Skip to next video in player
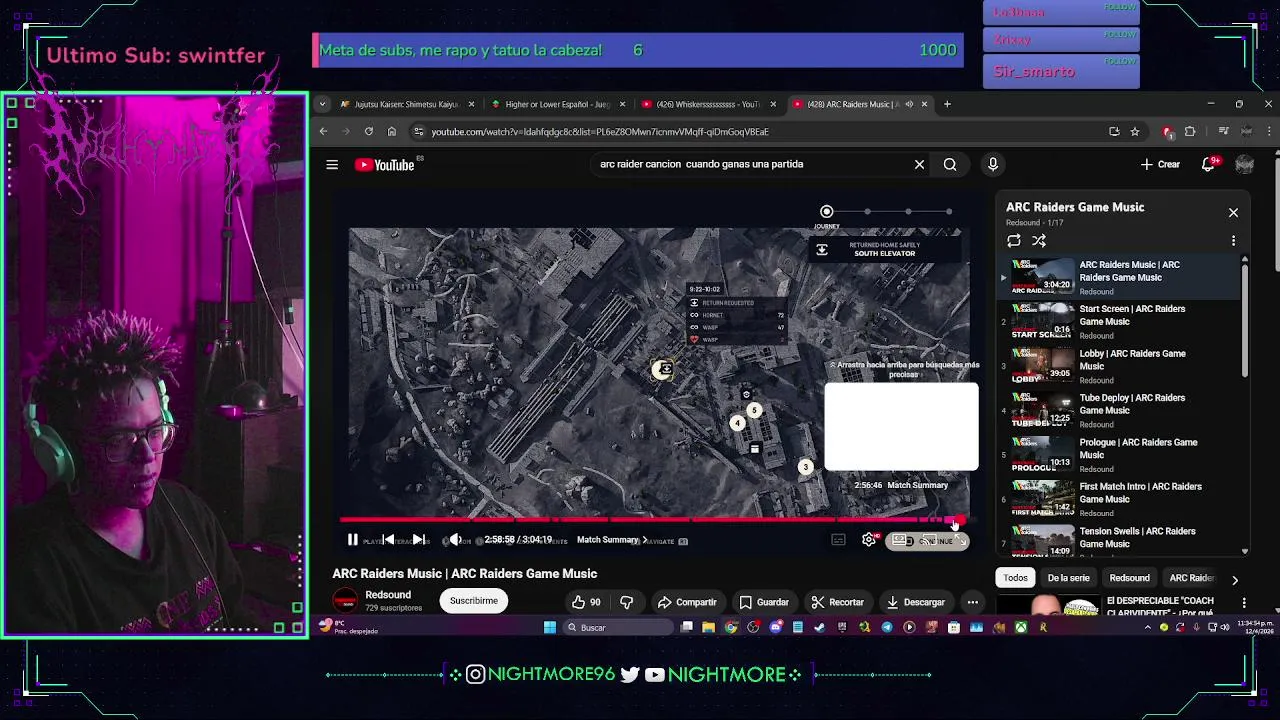The width and height of the screenshot is (1280, 720). (x=418, y=540)
